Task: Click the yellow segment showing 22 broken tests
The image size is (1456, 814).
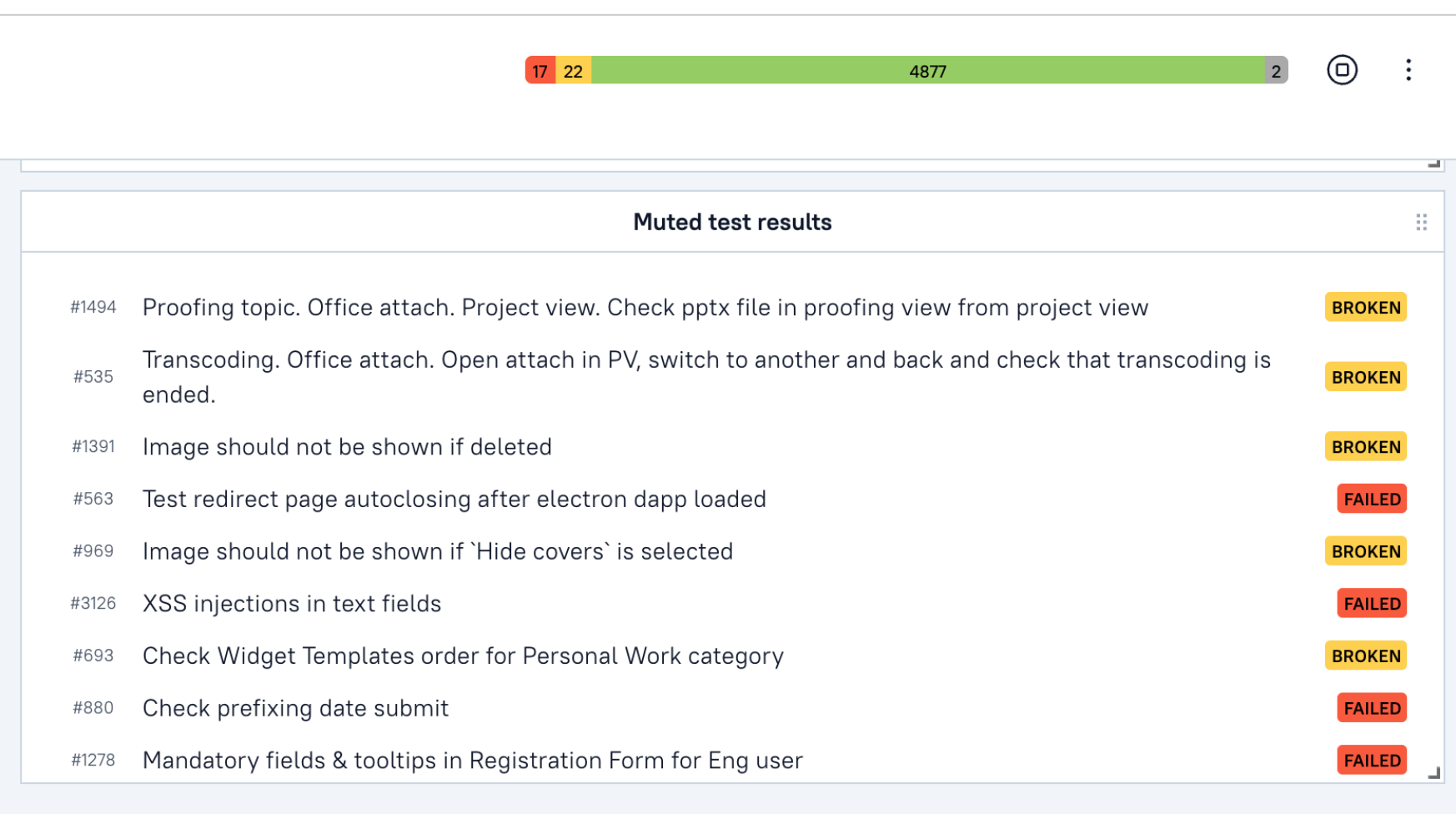Action: pyautogui.click(x=573, y=71)
